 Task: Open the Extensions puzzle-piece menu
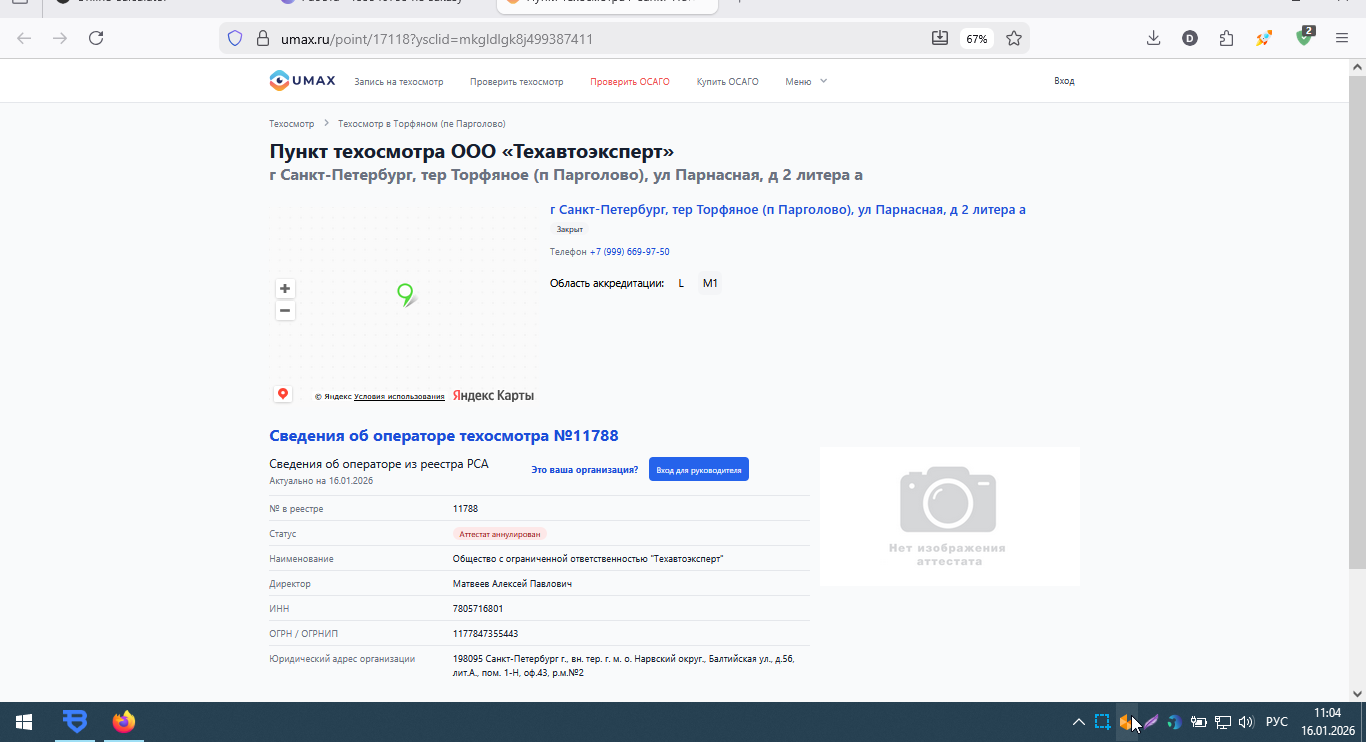pos(1227,38)
